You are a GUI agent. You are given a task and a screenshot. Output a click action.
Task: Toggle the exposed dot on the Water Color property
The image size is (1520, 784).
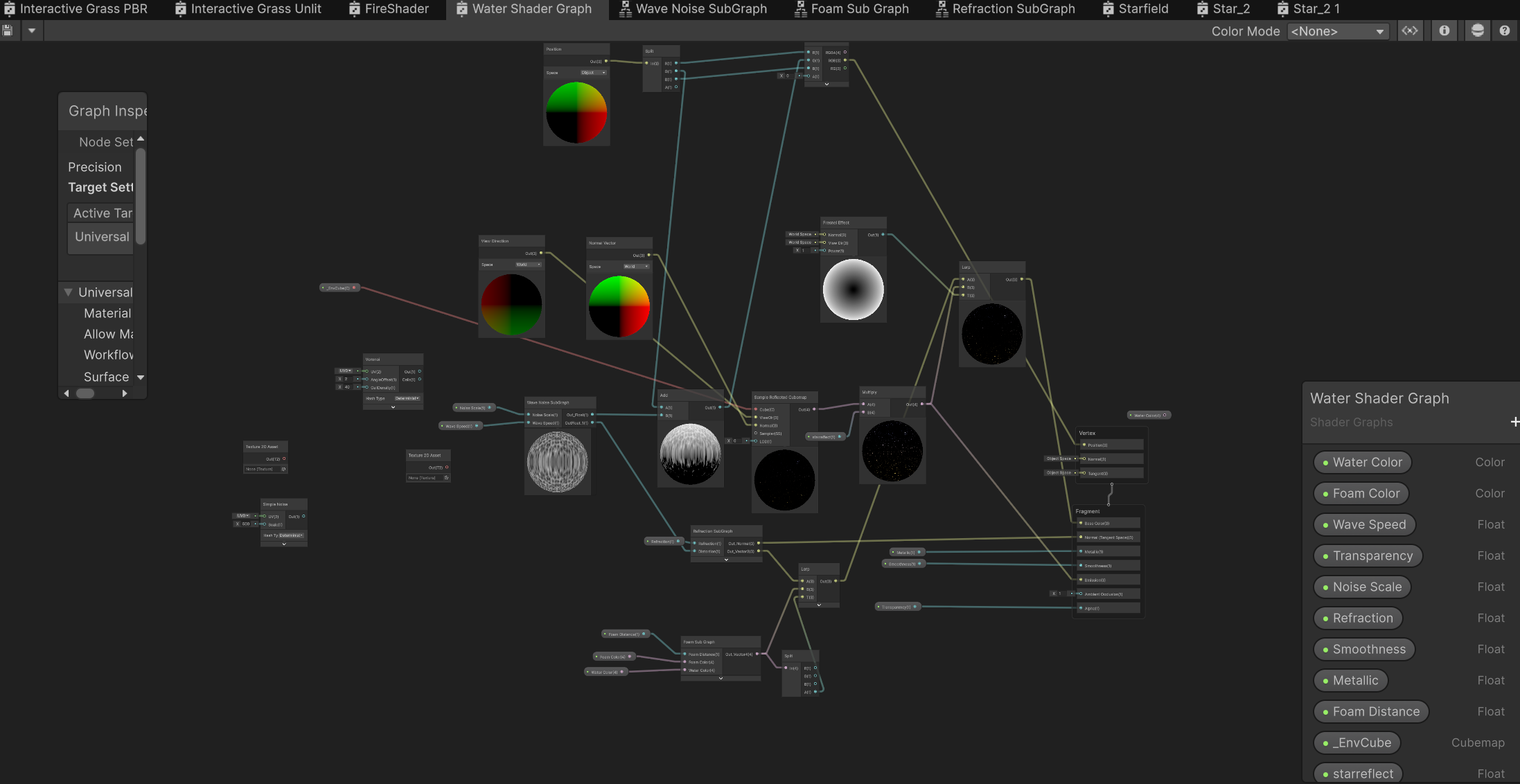coord(1324,462)
